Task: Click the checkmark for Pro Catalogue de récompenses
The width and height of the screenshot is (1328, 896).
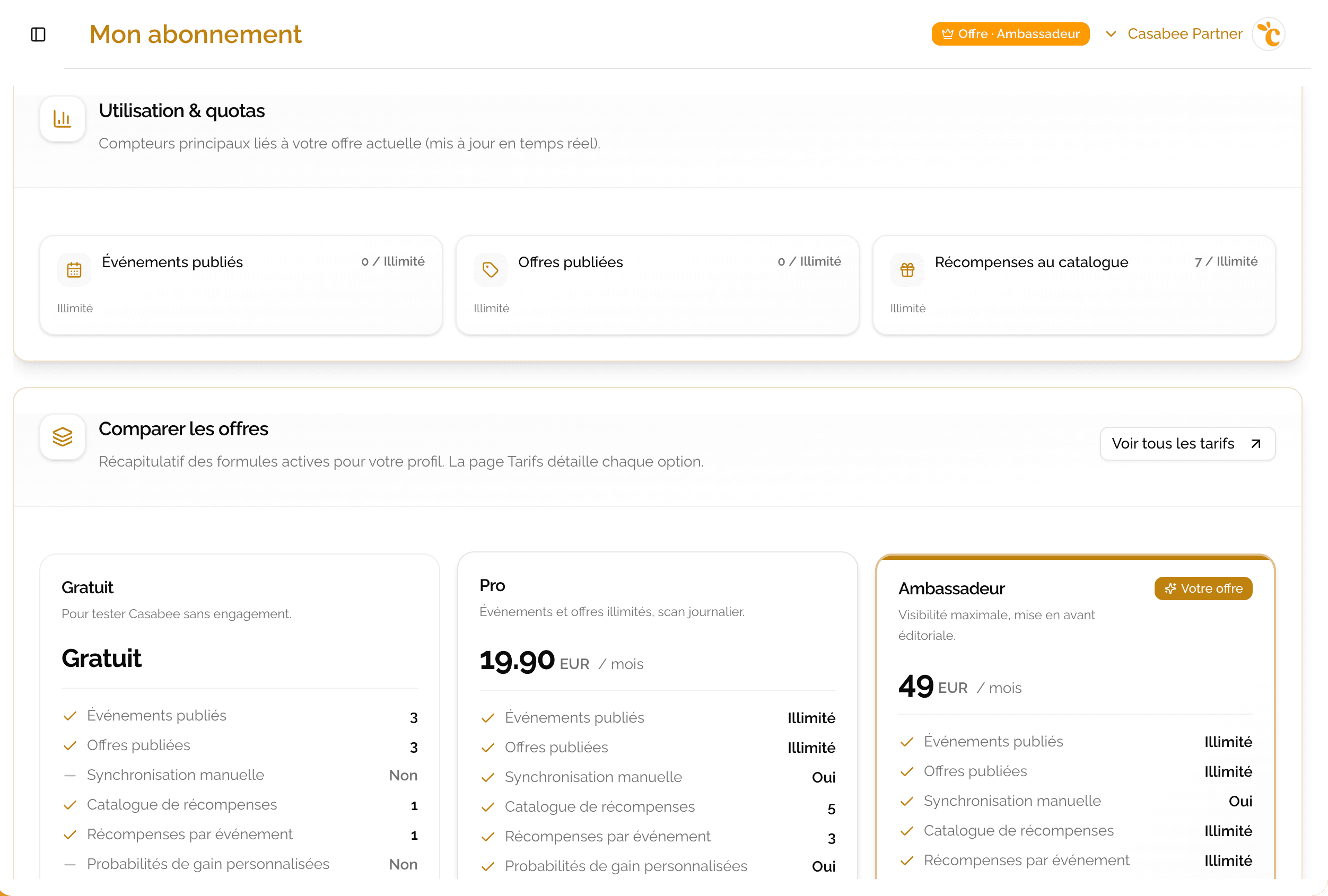Action: pos(487,807)
